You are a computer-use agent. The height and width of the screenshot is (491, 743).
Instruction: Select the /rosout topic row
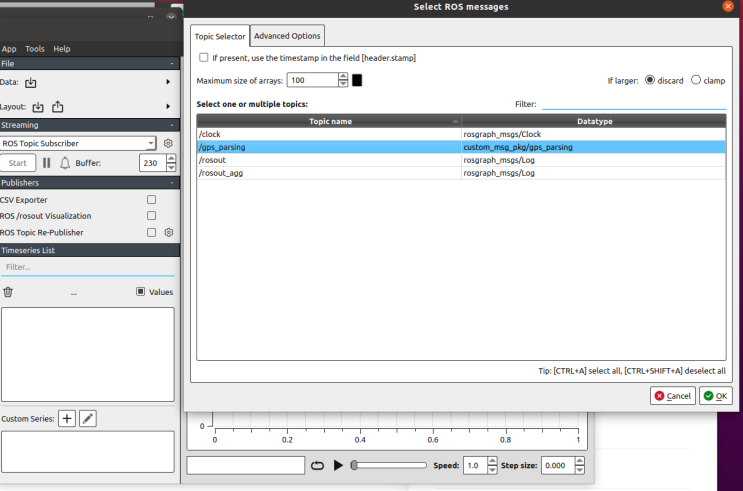tap(461, 160)
